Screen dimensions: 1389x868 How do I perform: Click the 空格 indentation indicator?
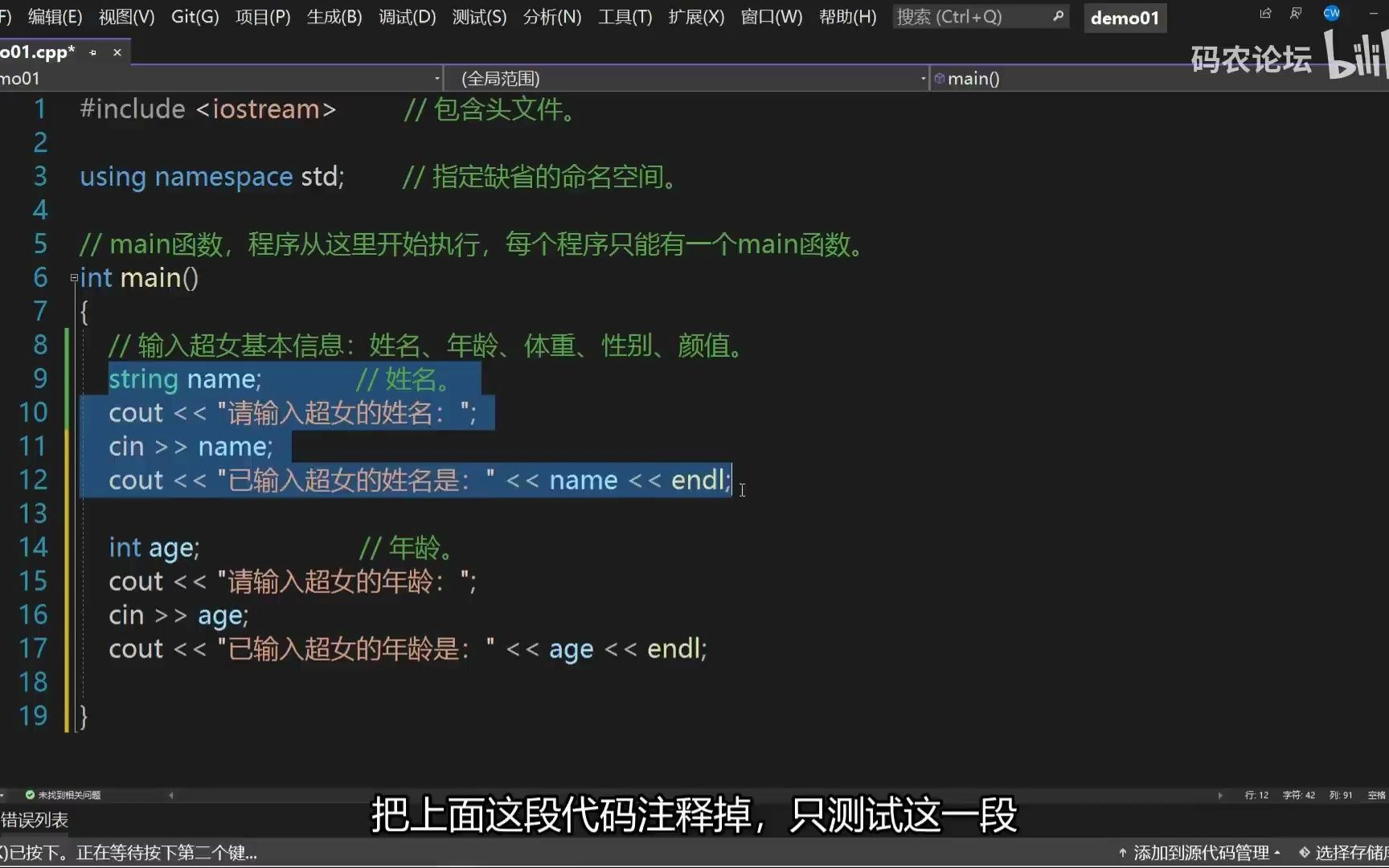[x=1377, y=795]
